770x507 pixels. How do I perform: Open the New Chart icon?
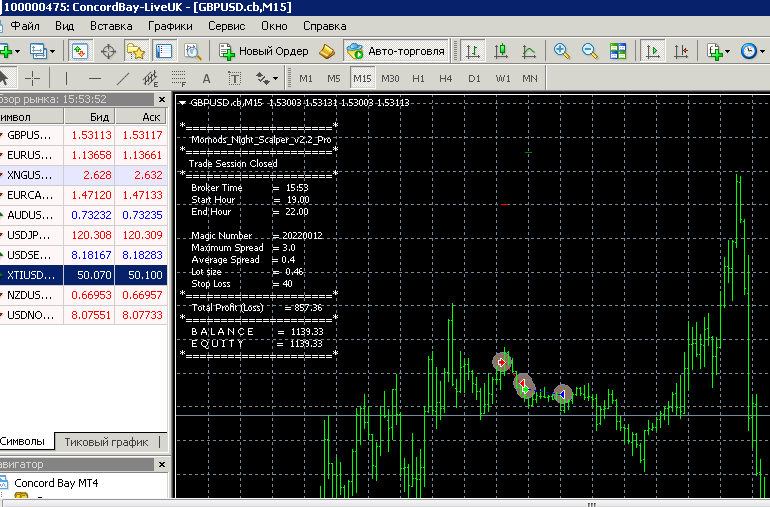[6, 51]
